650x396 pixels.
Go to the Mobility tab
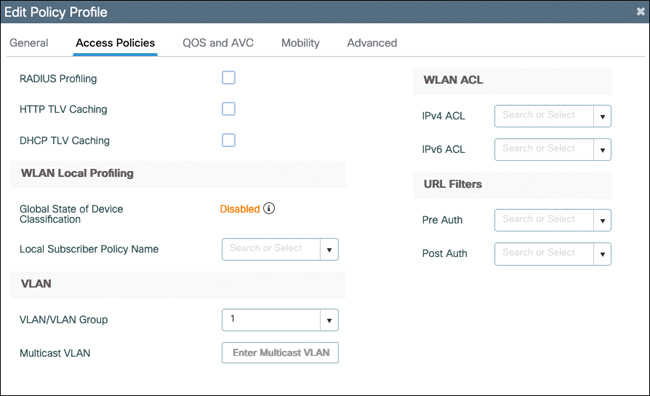point(301,43)
